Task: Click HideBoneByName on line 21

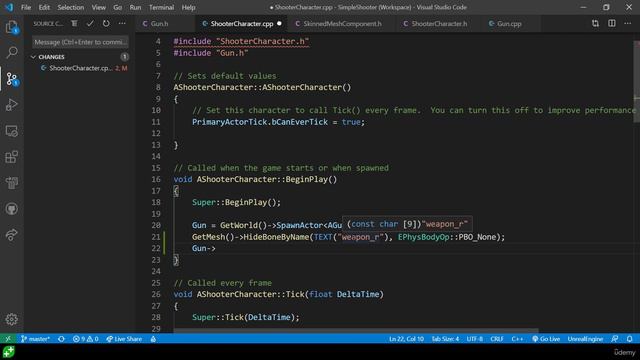Action: tap(276, 237)
